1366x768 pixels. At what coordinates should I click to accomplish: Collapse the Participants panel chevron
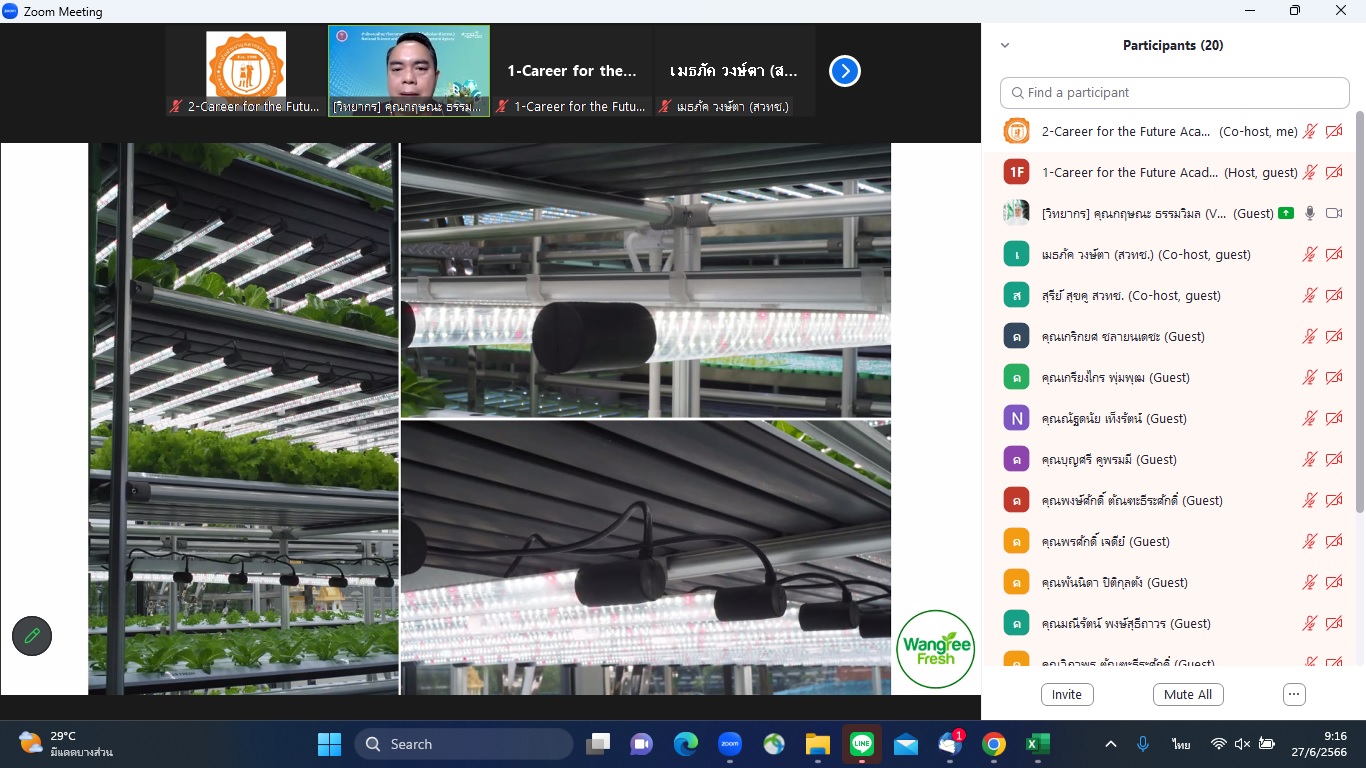1005,45
